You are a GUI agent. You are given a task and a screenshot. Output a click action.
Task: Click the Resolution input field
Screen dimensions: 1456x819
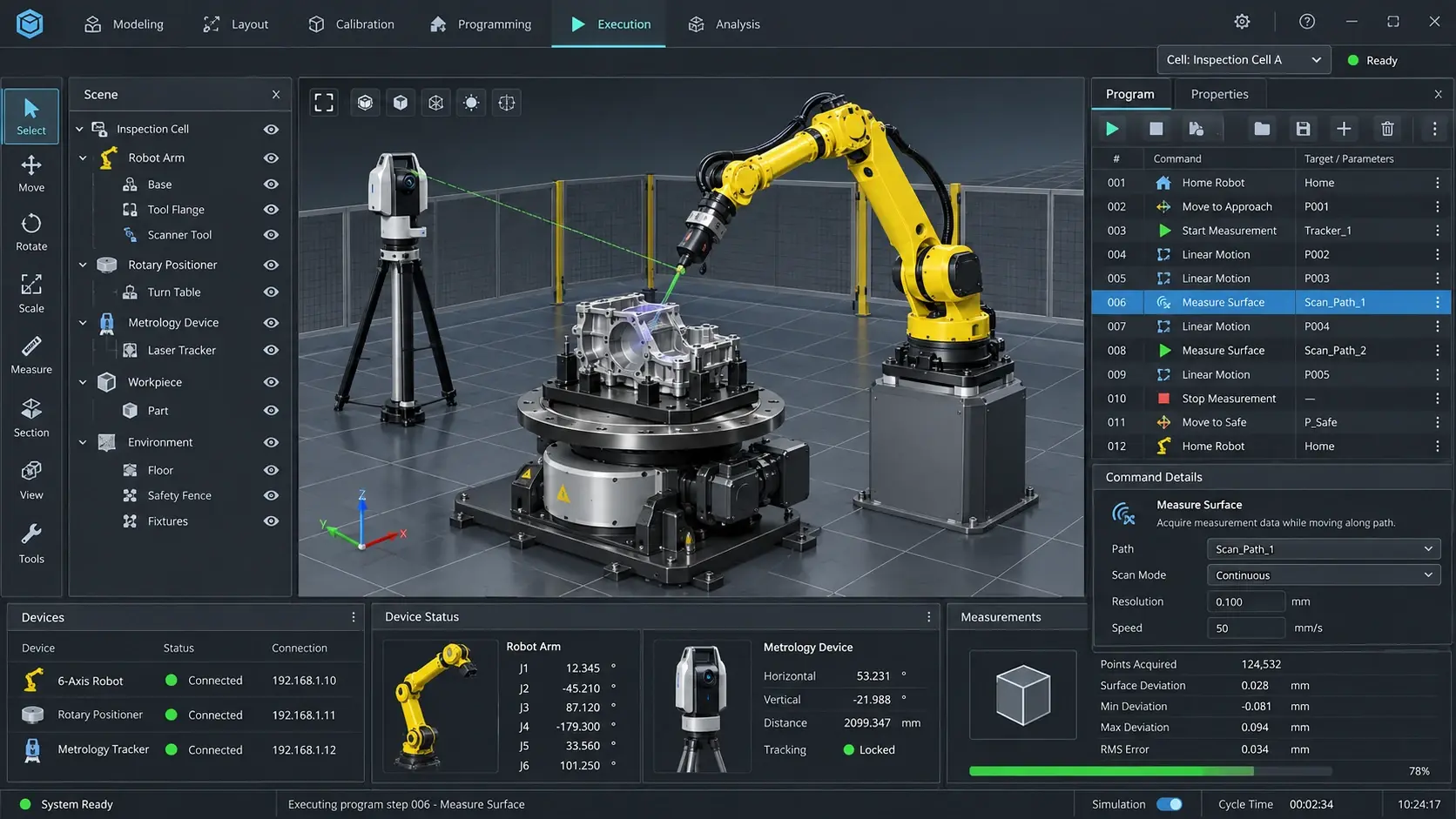click(1245, 601)
